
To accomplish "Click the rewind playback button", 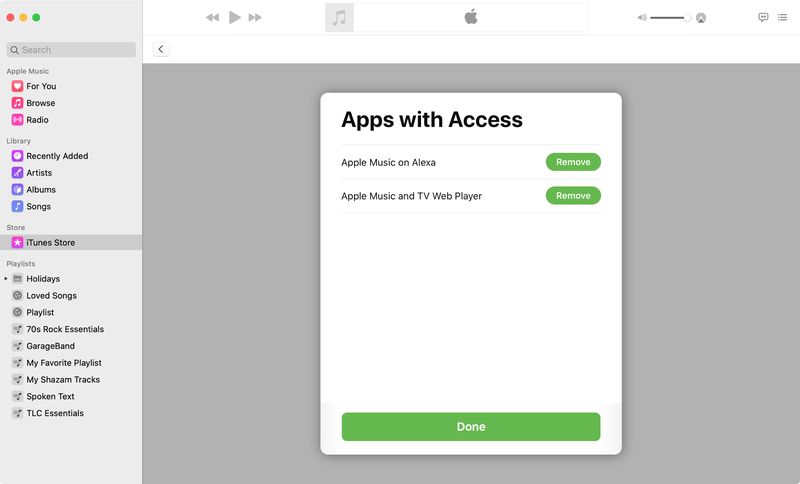I will point(212,18).
